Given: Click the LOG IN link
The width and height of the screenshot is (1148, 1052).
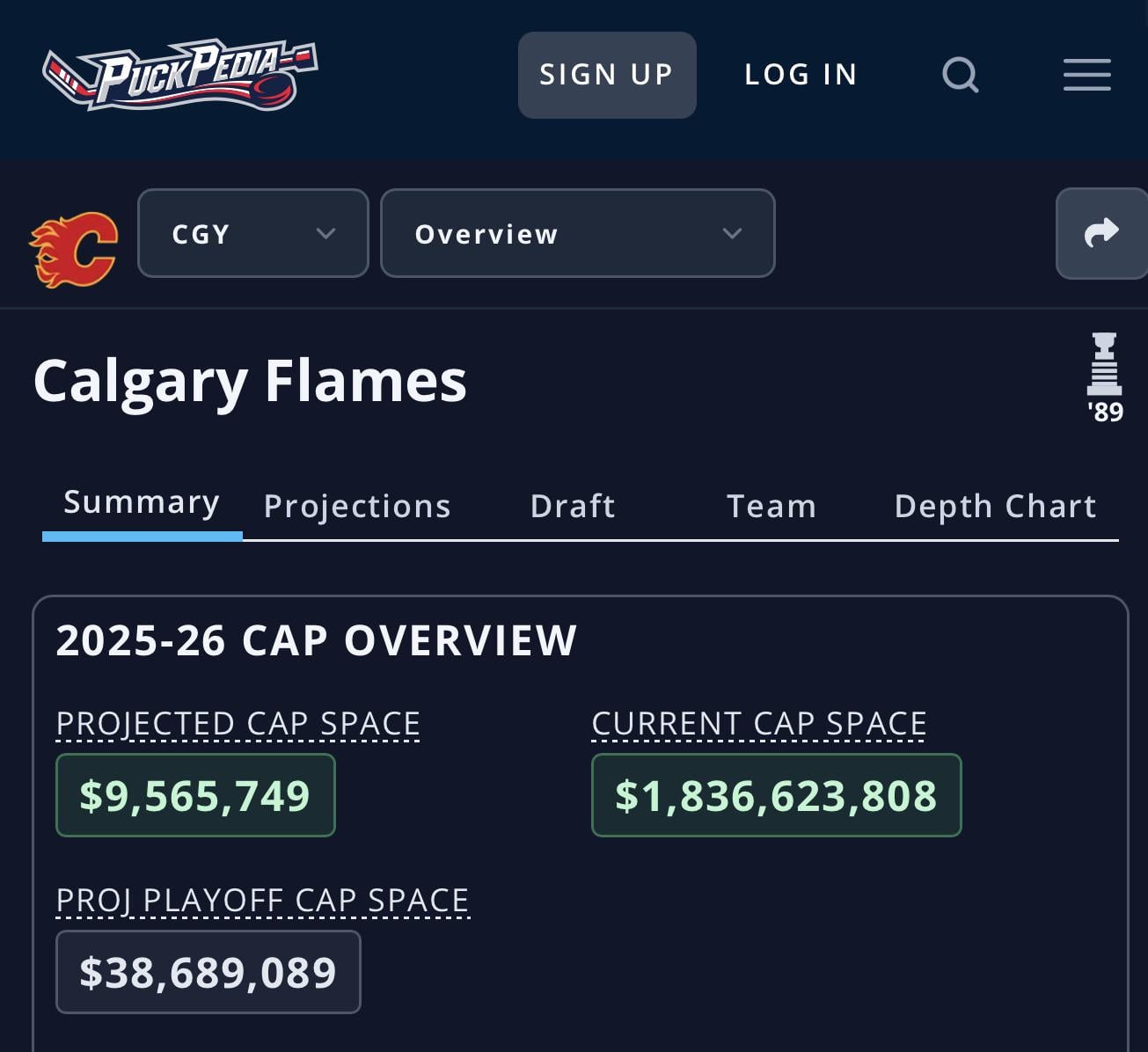Looking at the screenshot, I should coord(801,75).
